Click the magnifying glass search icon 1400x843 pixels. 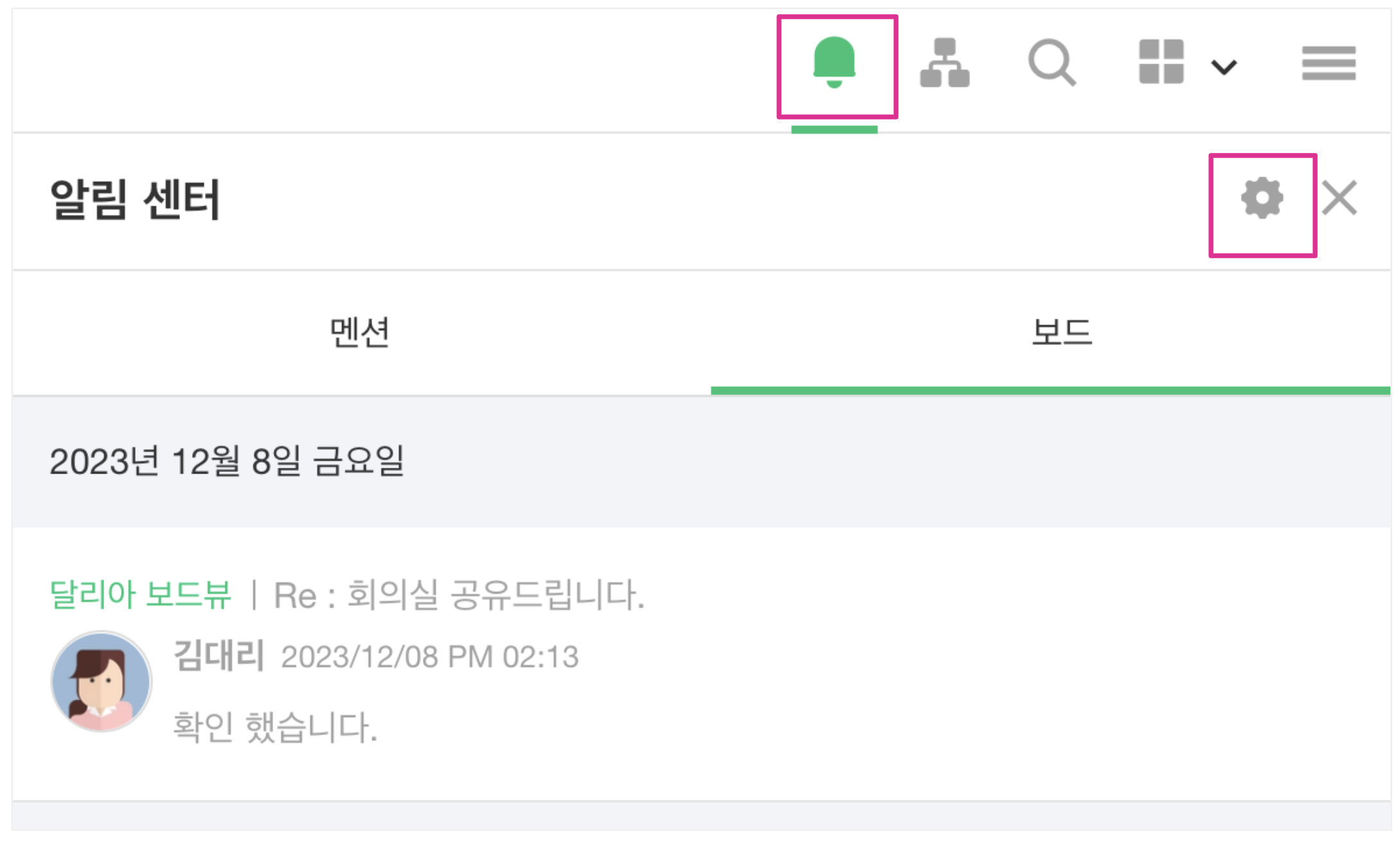click(x=1052, y=63)
